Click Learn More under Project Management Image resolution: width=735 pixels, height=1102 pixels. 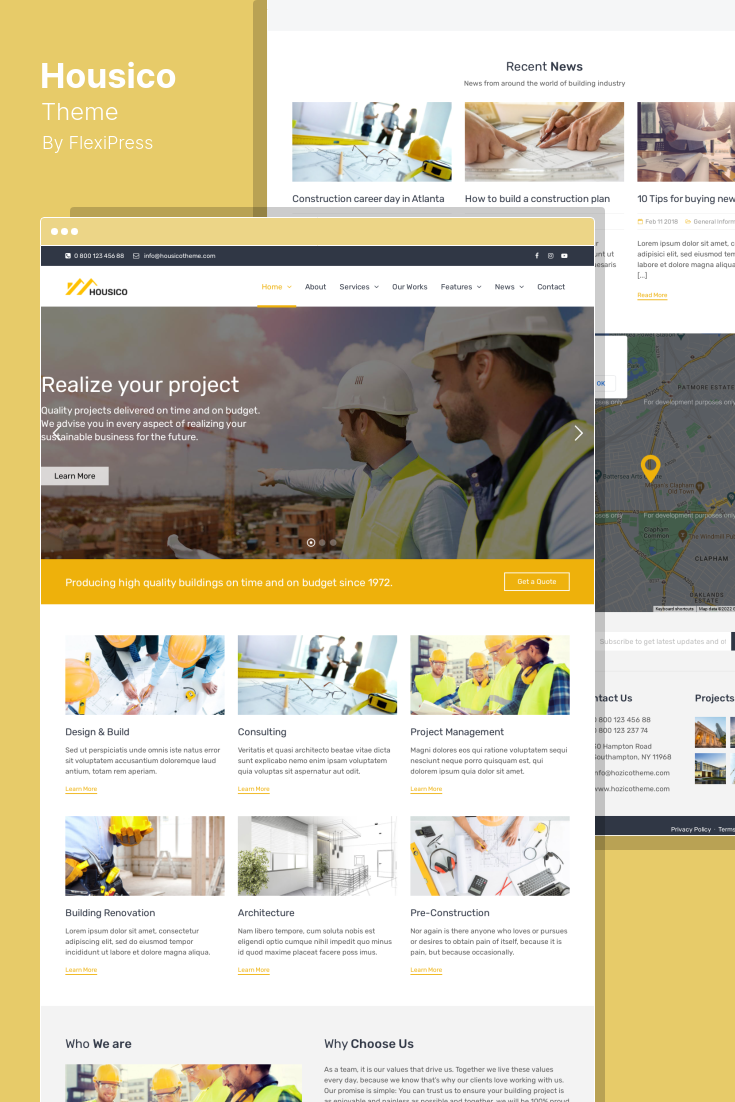426,789
